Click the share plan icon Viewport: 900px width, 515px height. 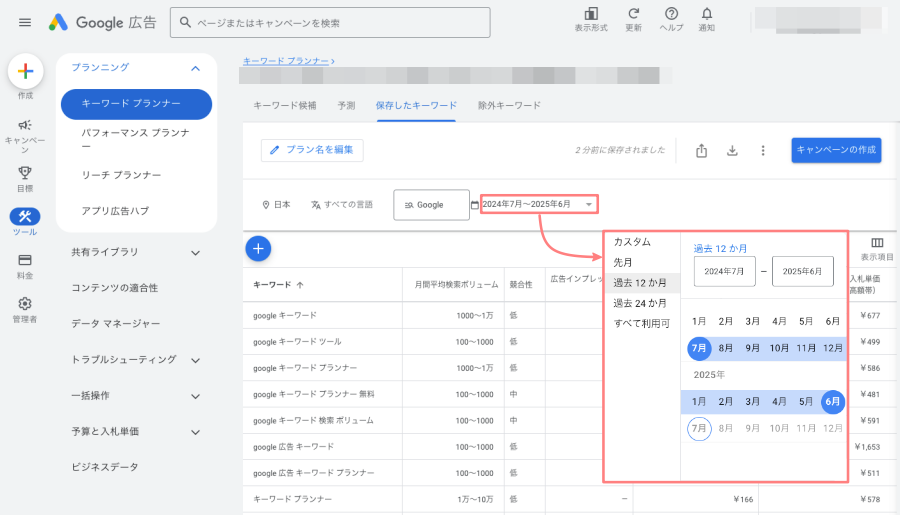click(x=701, y=150)
